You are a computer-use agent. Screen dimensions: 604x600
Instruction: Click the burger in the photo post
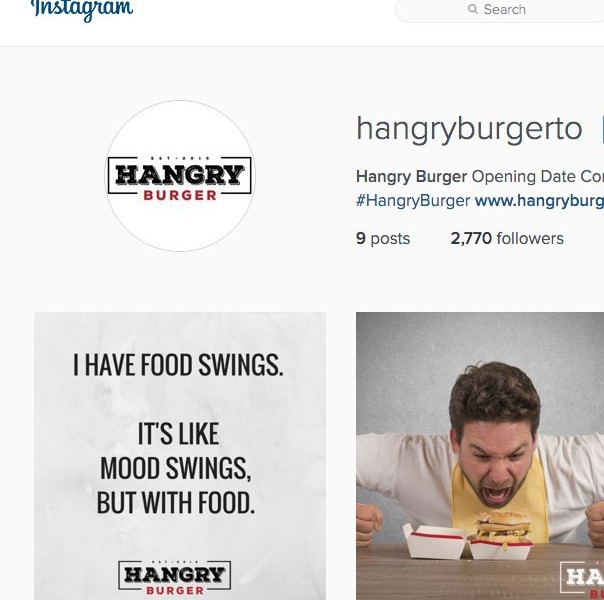(503, 528)
